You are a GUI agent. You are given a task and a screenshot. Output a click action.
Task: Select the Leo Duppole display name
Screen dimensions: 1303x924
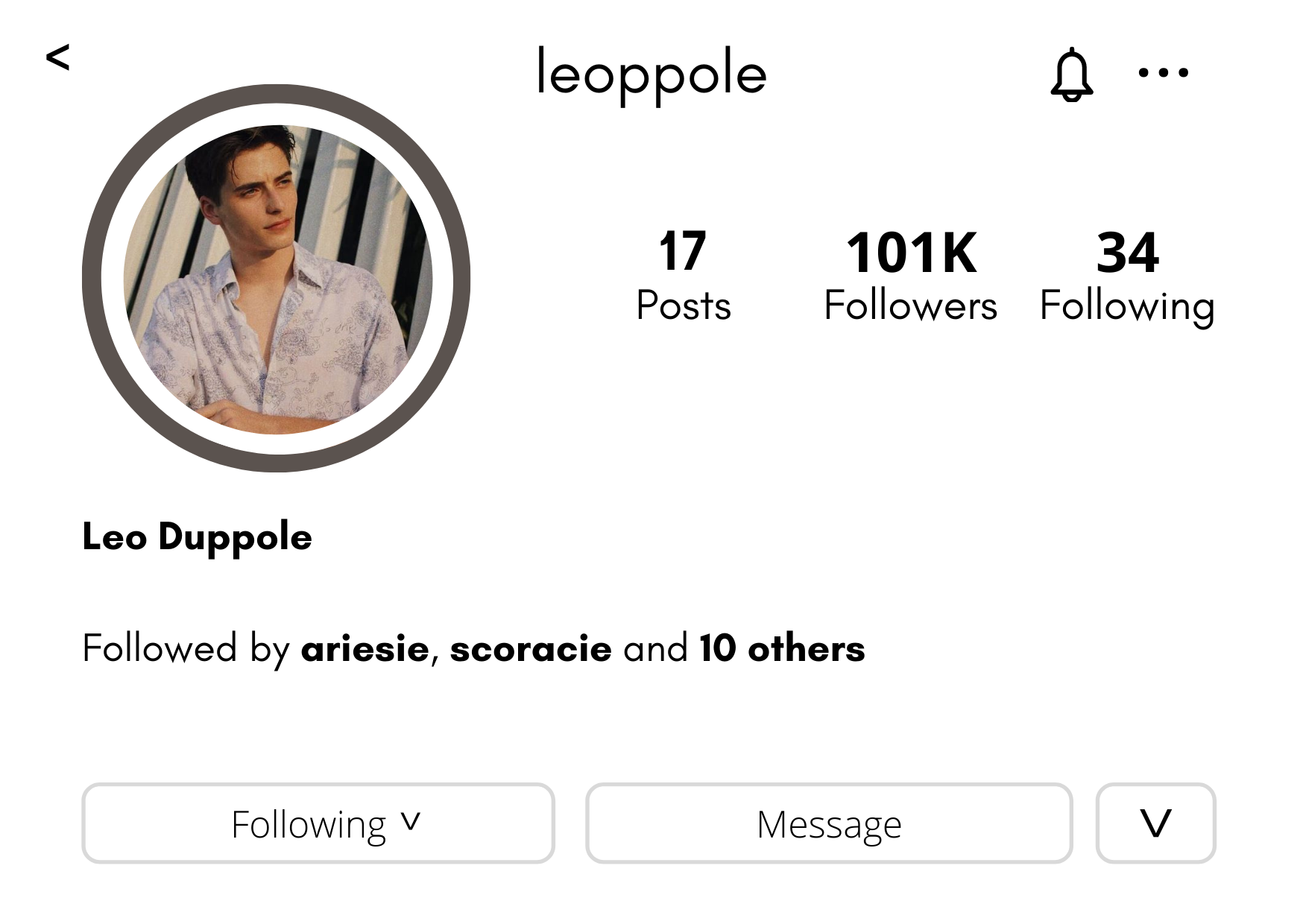197,537
